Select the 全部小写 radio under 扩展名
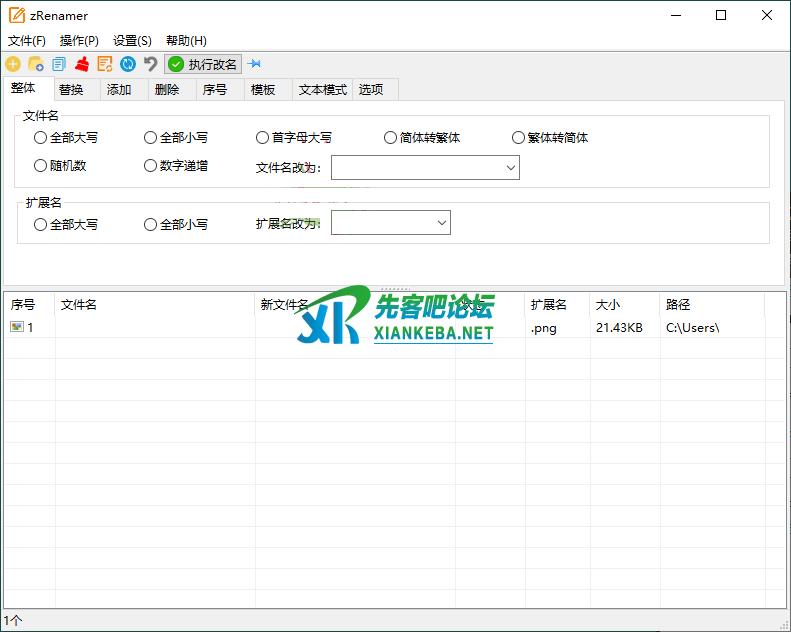This screenshot has width=791, height=632. tap(151, 225)
